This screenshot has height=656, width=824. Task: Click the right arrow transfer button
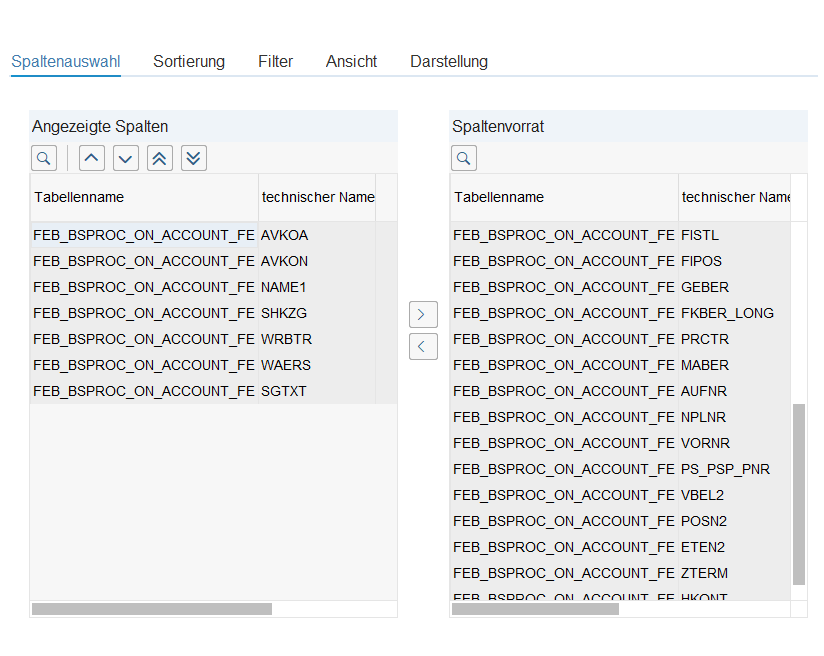click(423, 314)
